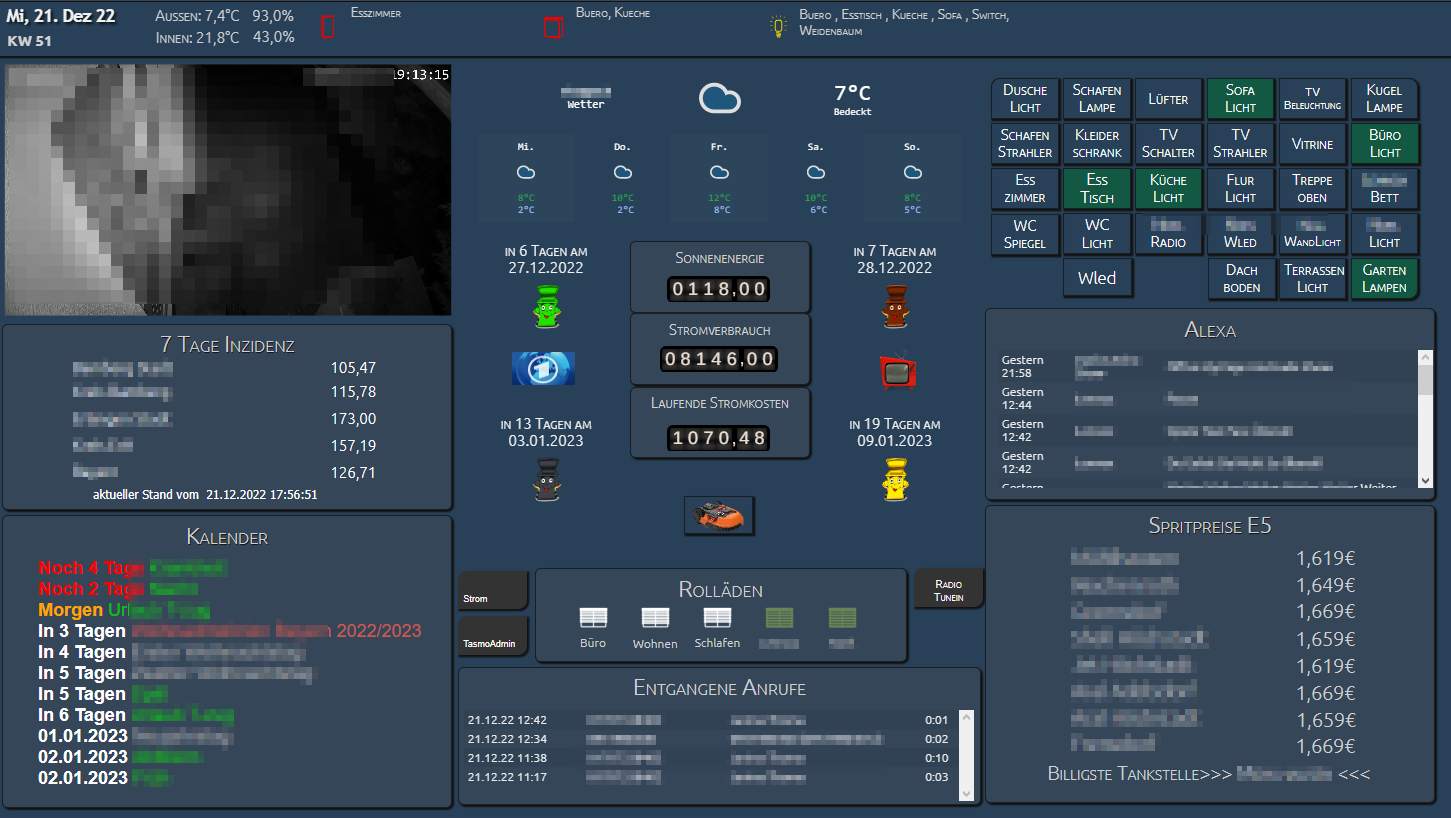
Task: Toggle the TV Strahler switch
Action: pyautogui.click(x=1240, y=144)
